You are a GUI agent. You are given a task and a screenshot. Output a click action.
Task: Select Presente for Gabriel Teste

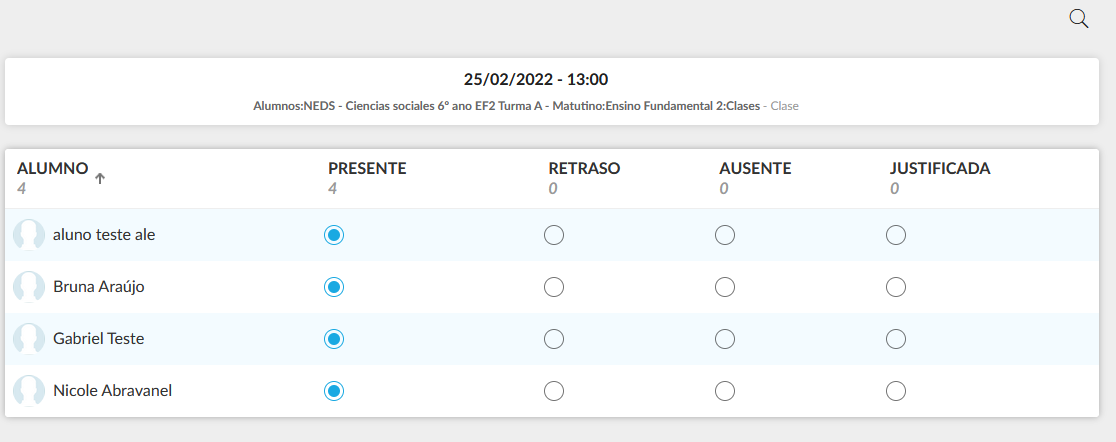coord(334,339)
